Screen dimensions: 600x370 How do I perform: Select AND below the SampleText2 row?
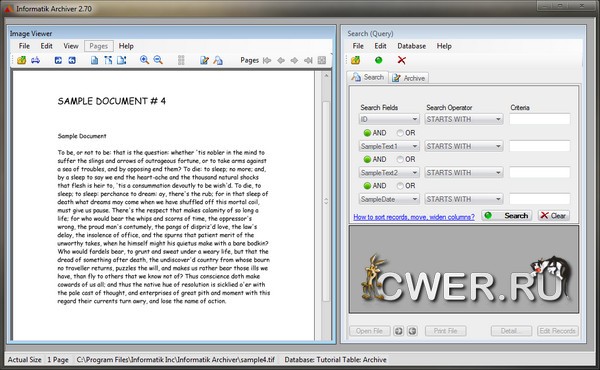(375, 186)
